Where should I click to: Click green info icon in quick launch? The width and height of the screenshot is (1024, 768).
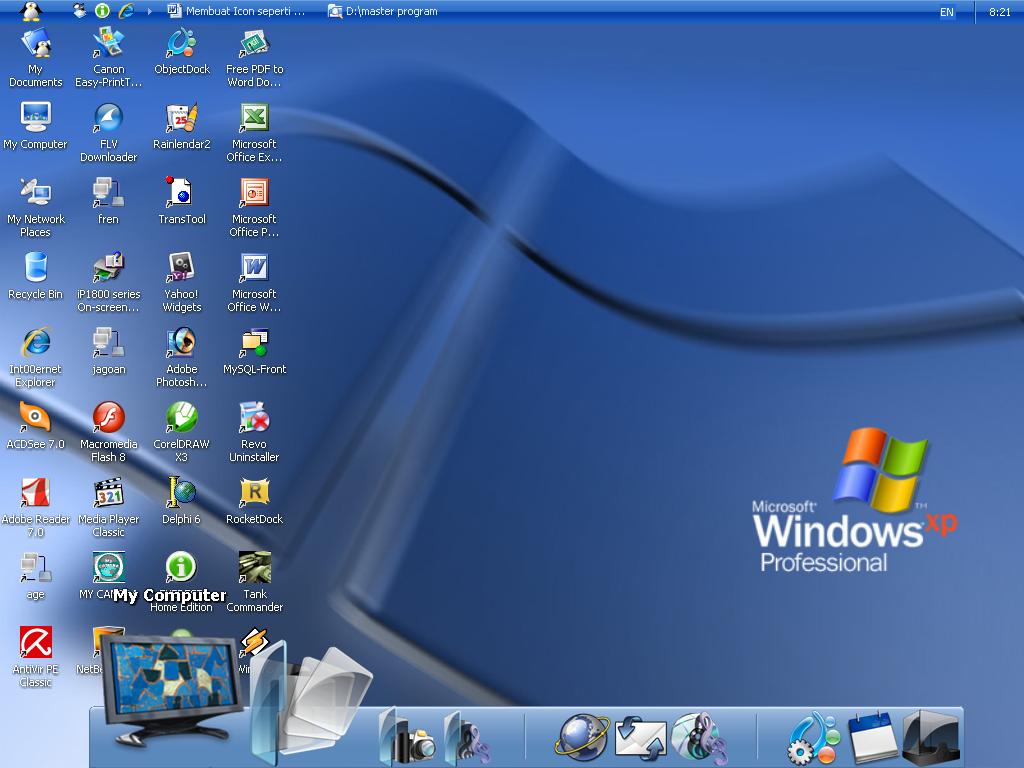pos(102,11)
